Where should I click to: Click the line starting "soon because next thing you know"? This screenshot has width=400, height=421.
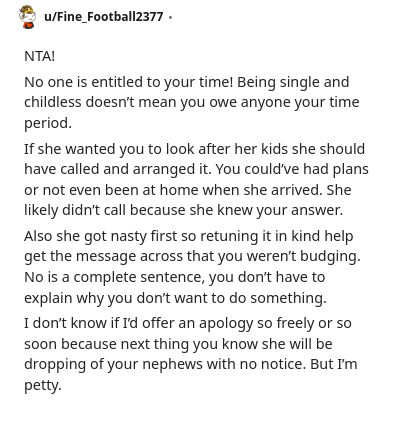point(178,344)
